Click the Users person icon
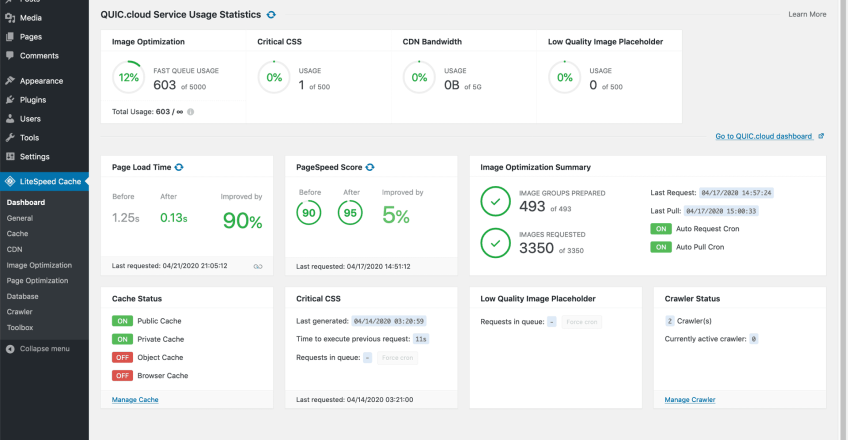 point(10,118)
